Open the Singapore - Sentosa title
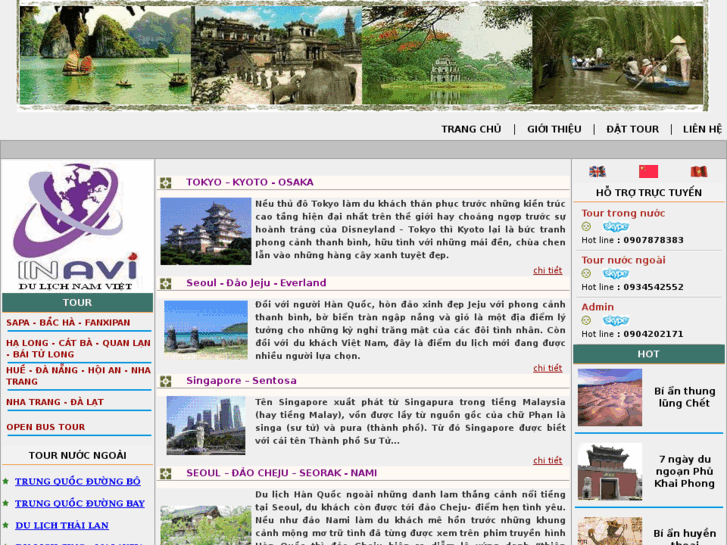727x545 pixels. pos(241,381)
